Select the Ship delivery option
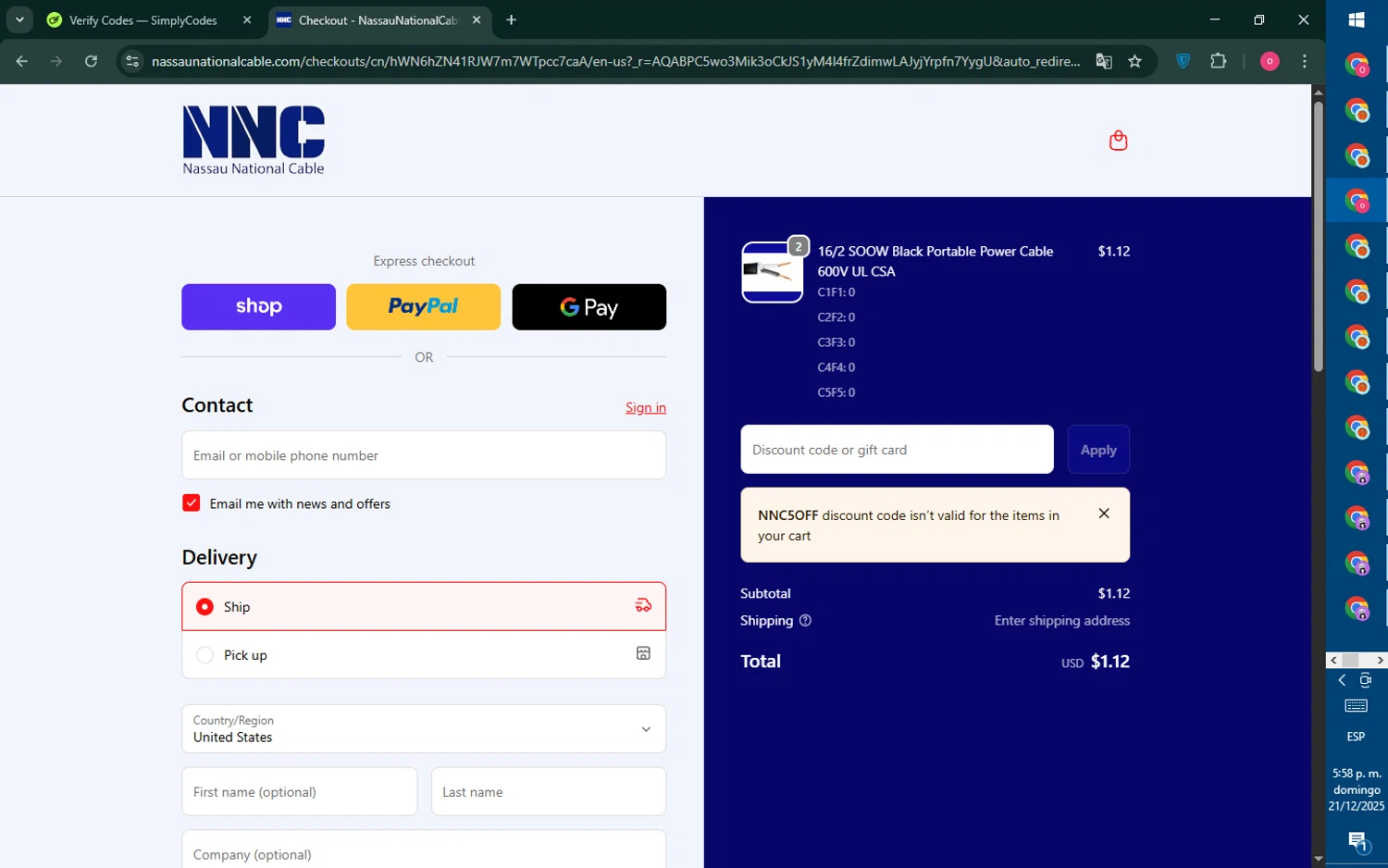1388x868 pixels. 424,606
